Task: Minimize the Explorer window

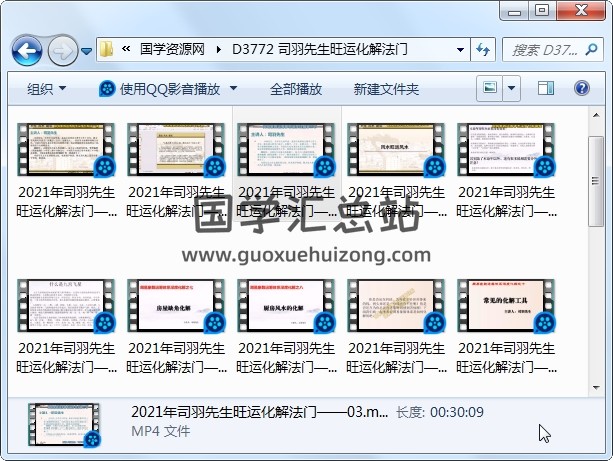Action: point(514,11)
